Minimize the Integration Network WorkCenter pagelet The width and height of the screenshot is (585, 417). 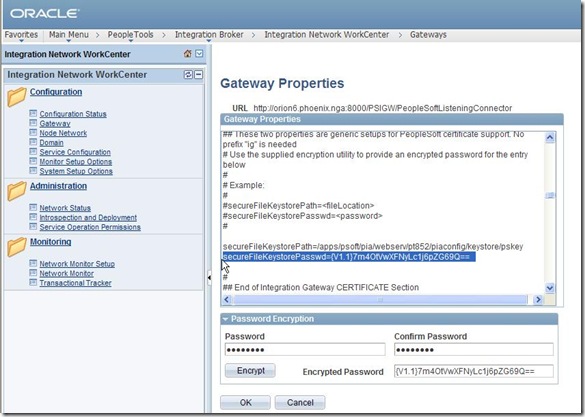coord(198,75)
